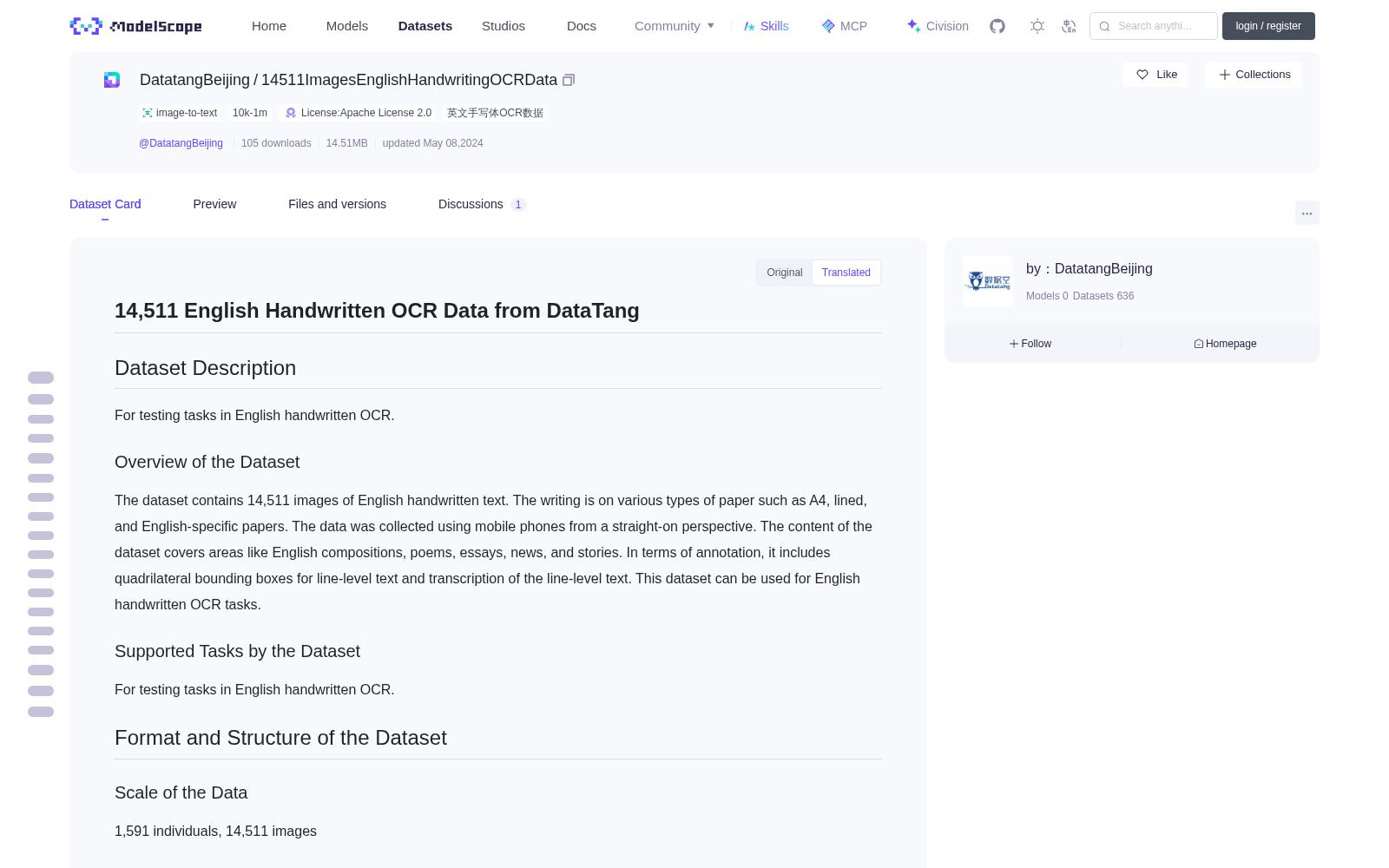Click by: DatatangBeijing in the sidebar
This screenshot has height=868, width=1389.
pos(1089,269)
